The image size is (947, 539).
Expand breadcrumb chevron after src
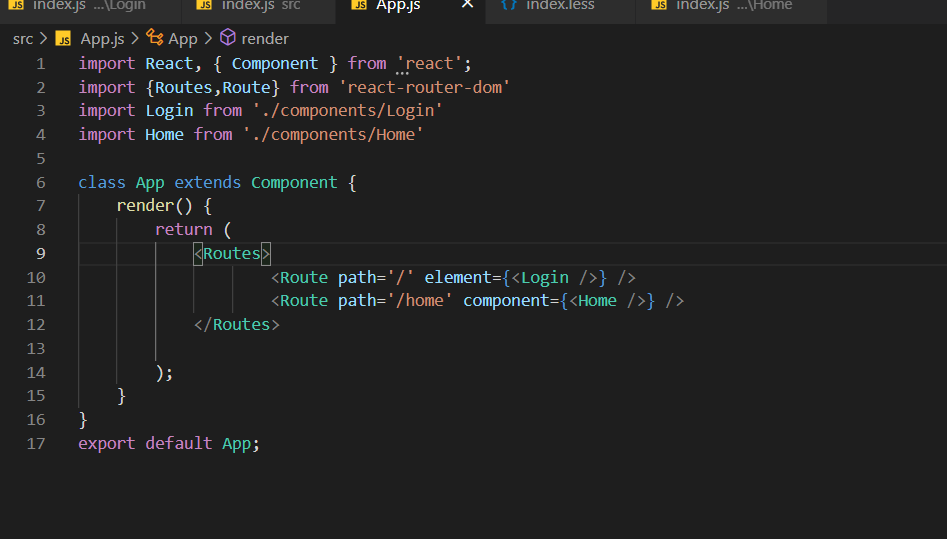(x=43, y=39)
